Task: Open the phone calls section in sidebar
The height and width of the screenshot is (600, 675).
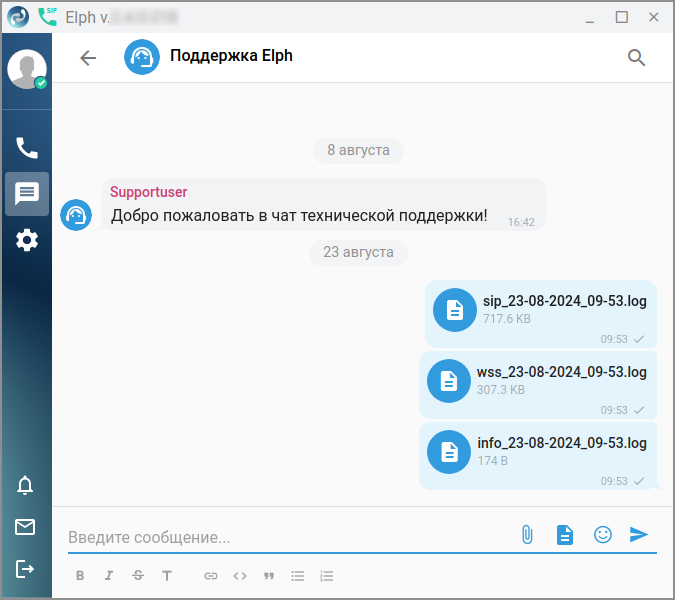Action: tap(27, 148)
